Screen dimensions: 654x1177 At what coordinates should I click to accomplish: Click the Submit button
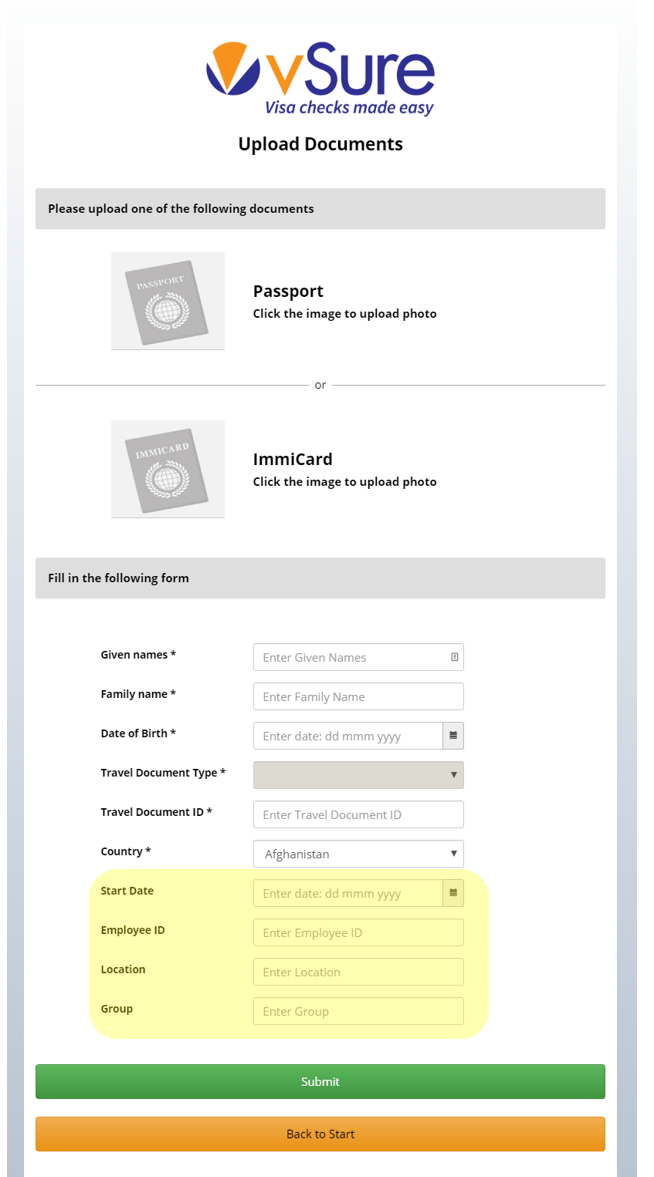click(320, 1082)
